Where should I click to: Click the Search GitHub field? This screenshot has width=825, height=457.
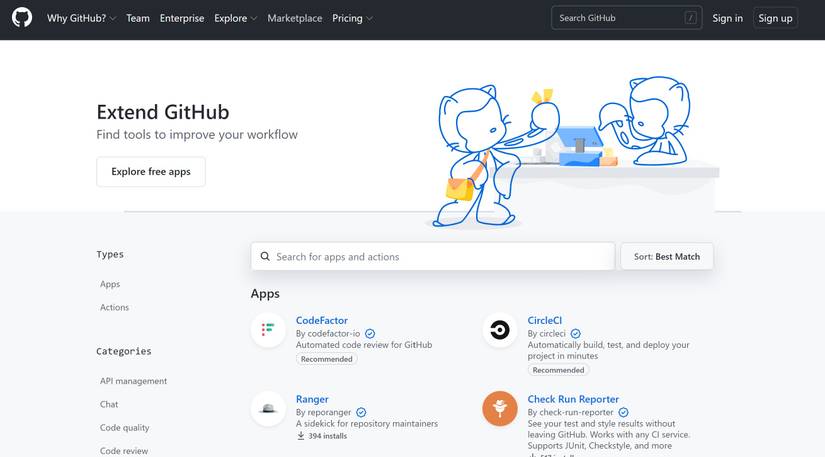(x=616, y=18)
